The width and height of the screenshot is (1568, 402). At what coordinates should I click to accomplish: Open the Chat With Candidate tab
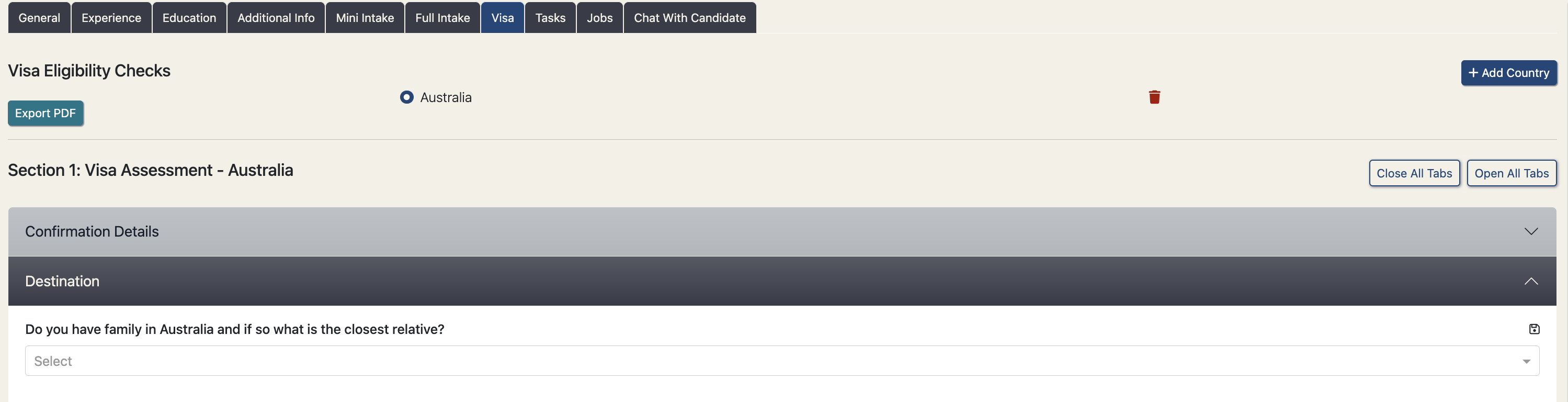(690, 18)
